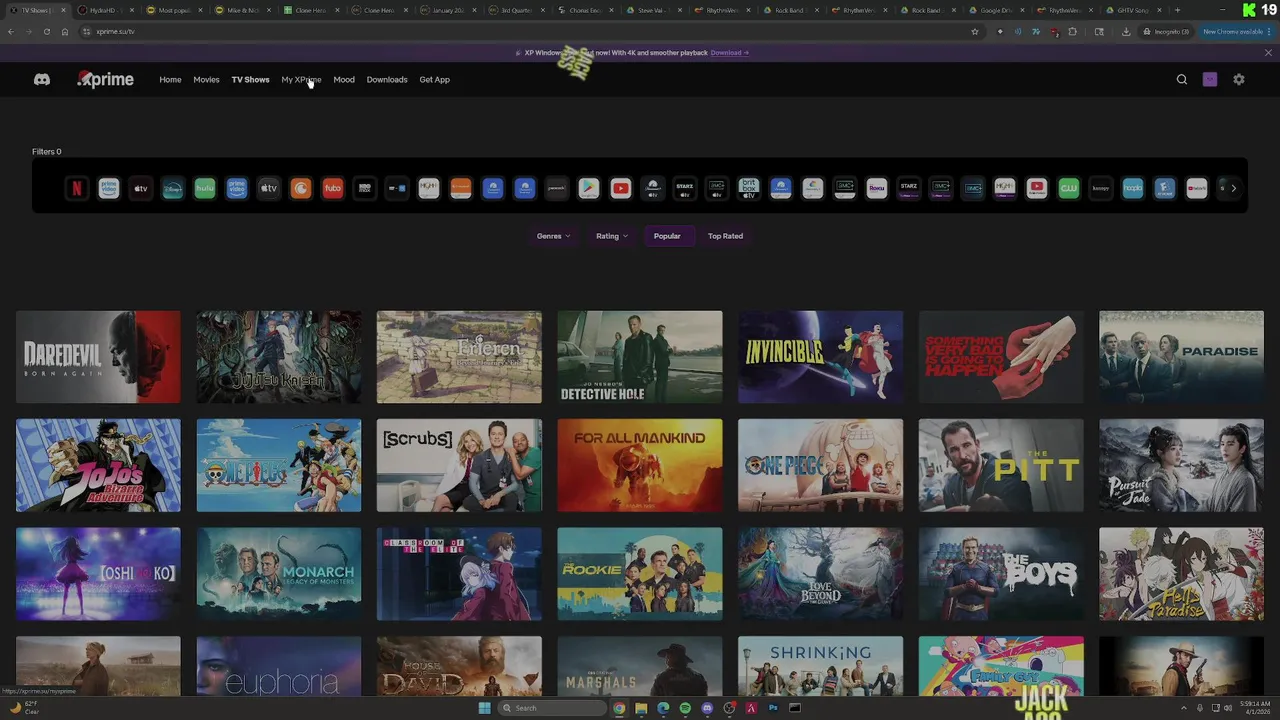1280x720 pixels.
Task: Open My XPrime navigation item
Action: coord(301,79)
